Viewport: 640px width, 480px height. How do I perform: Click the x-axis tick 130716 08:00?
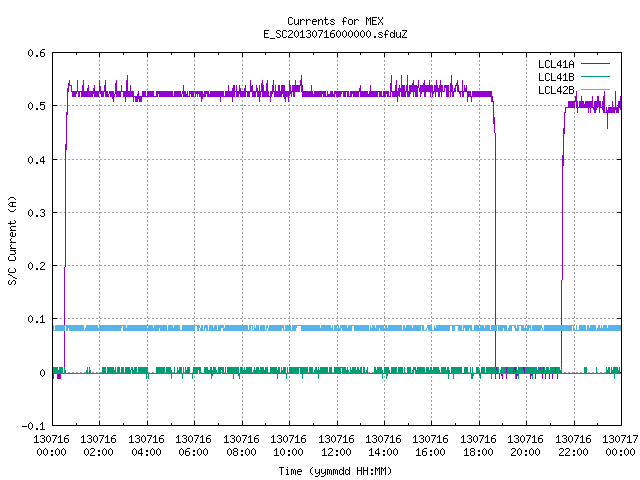click(242, 446)
